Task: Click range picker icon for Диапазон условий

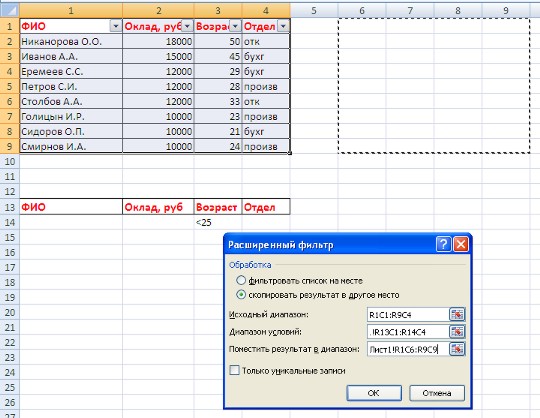Action: pyautogui.click(x=457, y=332)
